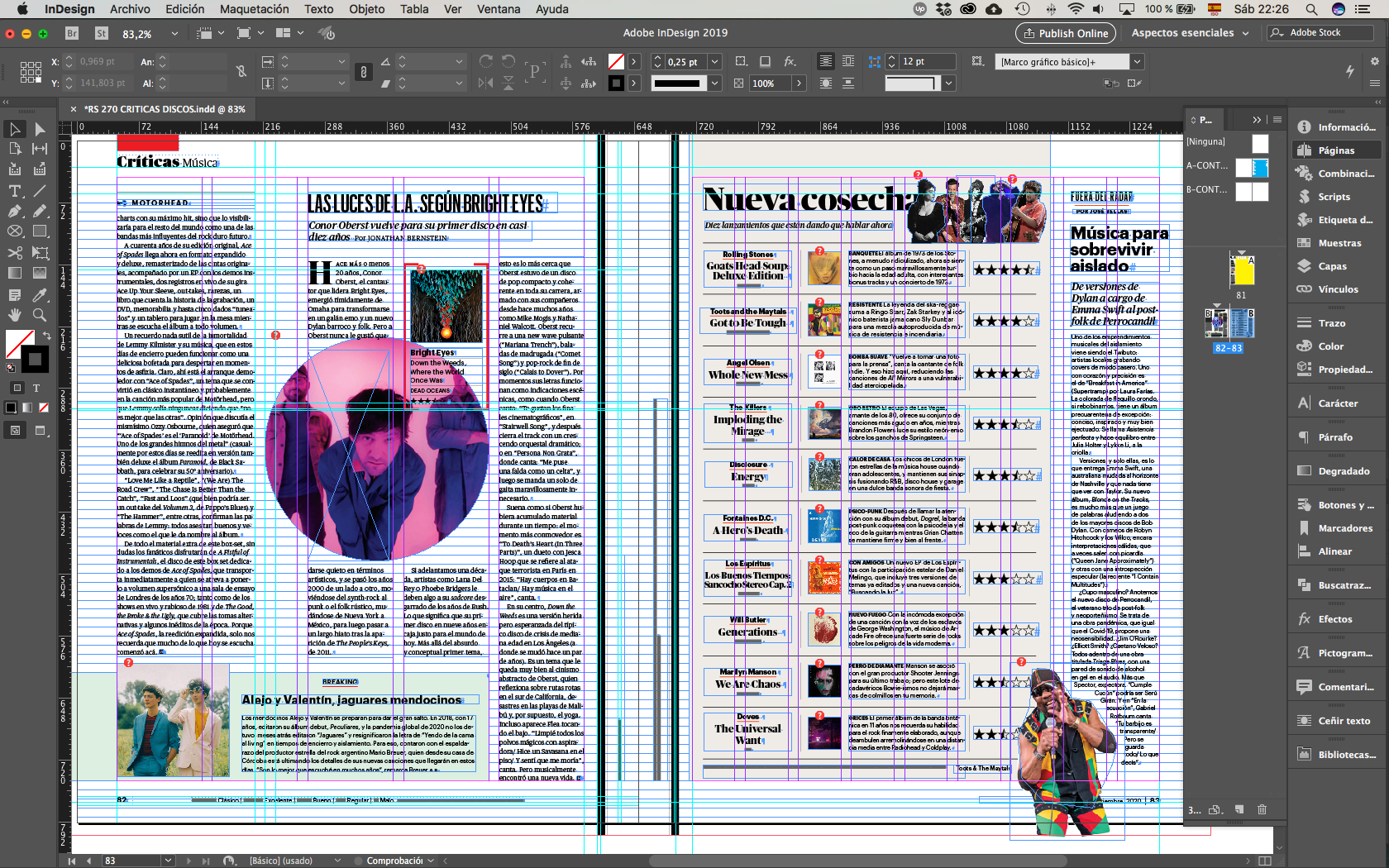
Task: Toggle GPU performance preview rocket icon
Action: coord(327,34)
